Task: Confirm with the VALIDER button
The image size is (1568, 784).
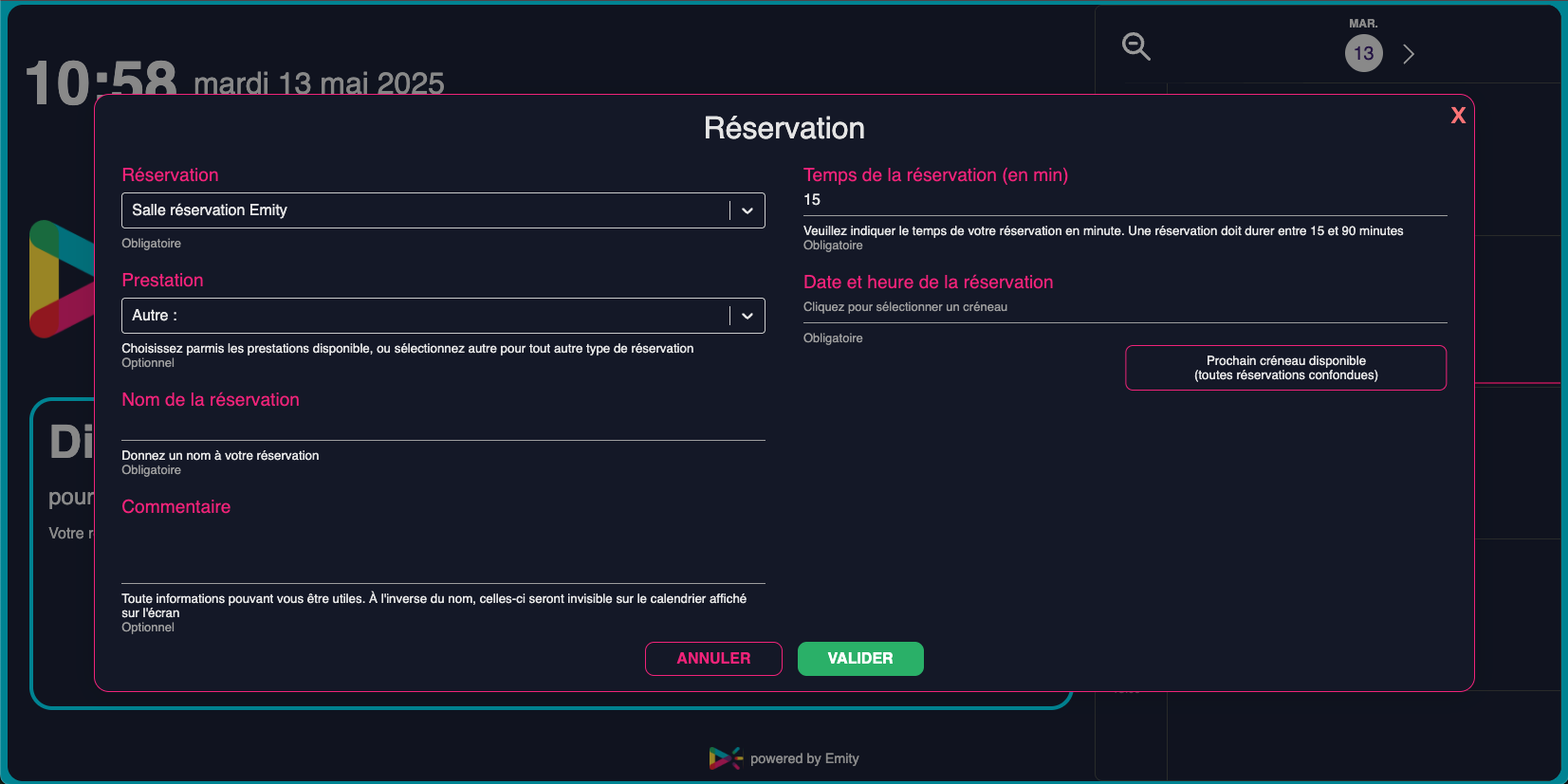Action: pos(860,659)
